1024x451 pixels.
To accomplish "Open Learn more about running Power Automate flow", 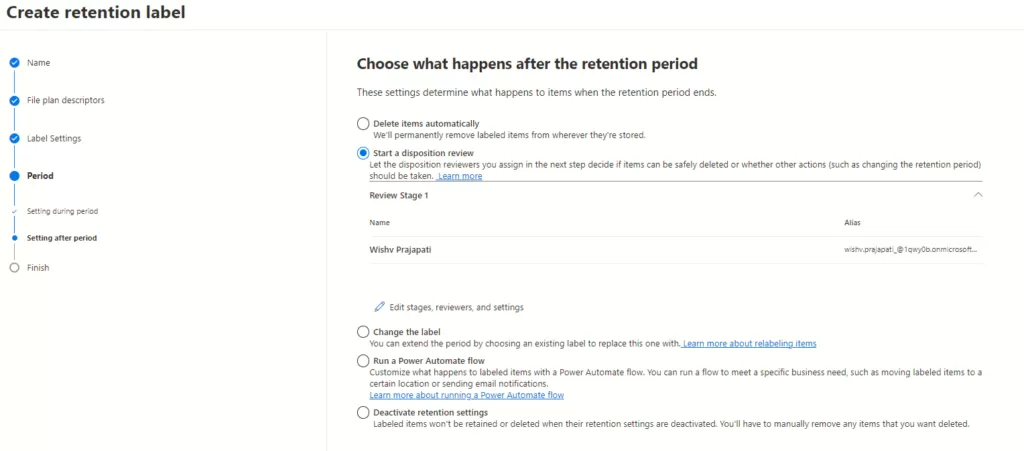I will pyautogui.click(x=473, y=395).
